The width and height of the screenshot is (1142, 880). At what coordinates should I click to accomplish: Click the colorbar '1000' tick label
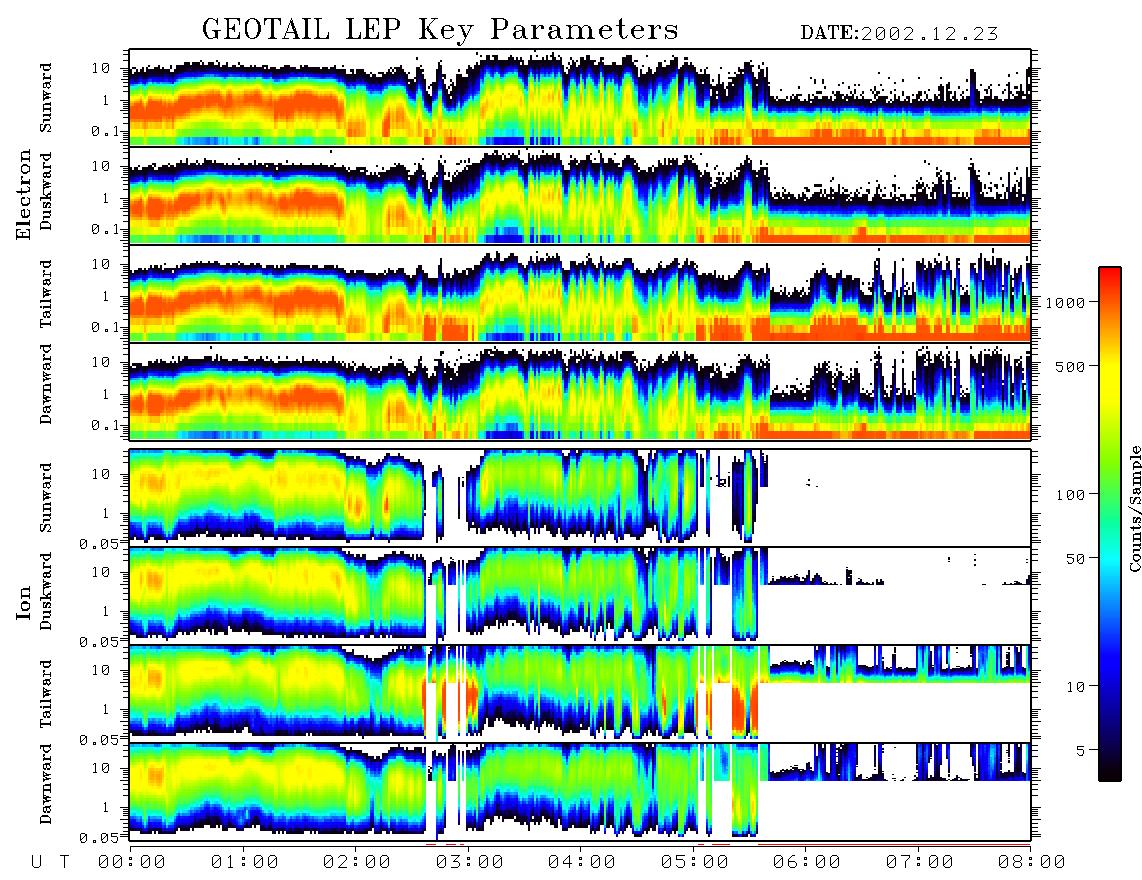pos(1065,302)
